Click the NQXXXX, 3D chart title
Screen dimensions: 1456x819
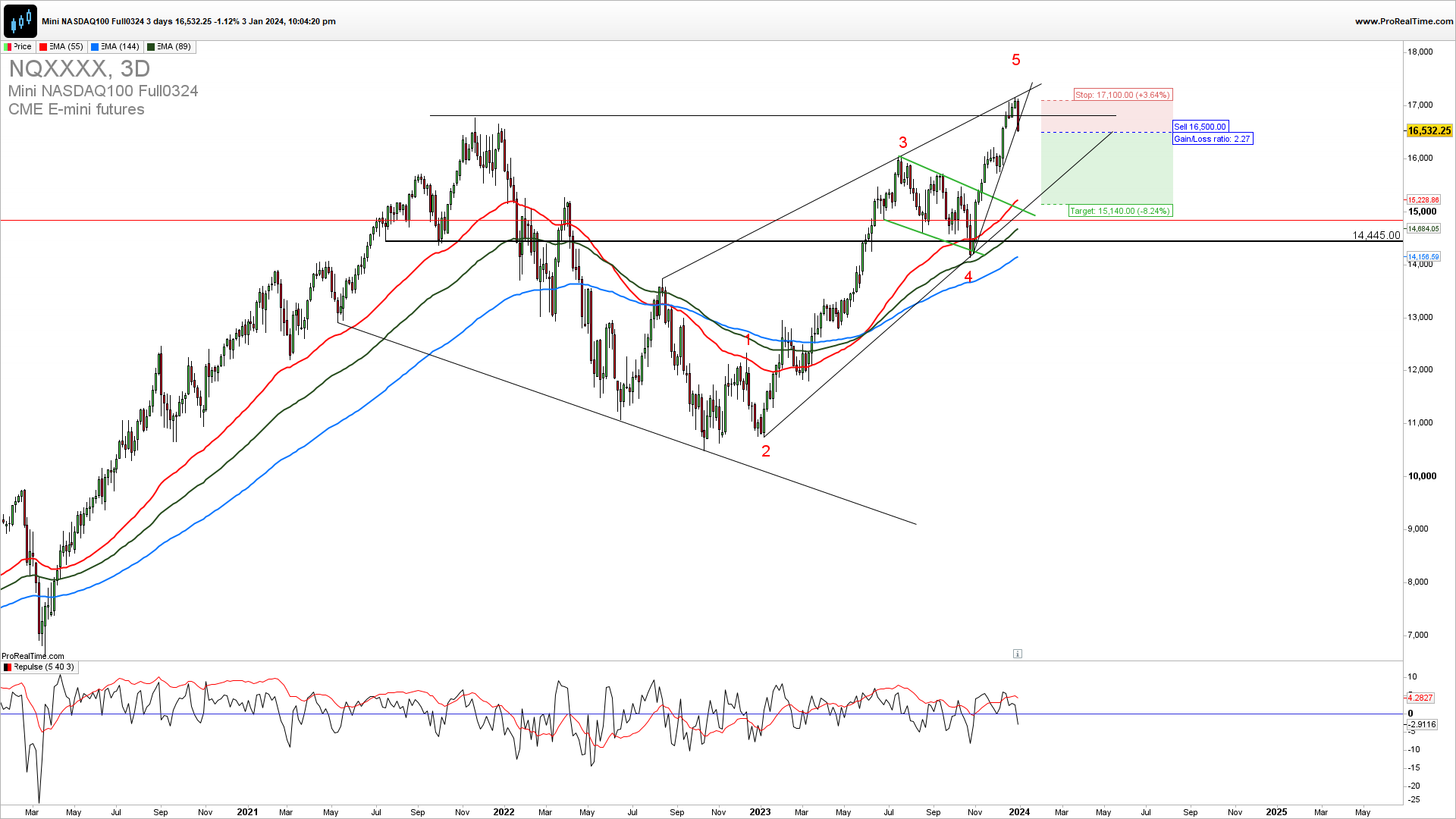(x=80, y=69)
